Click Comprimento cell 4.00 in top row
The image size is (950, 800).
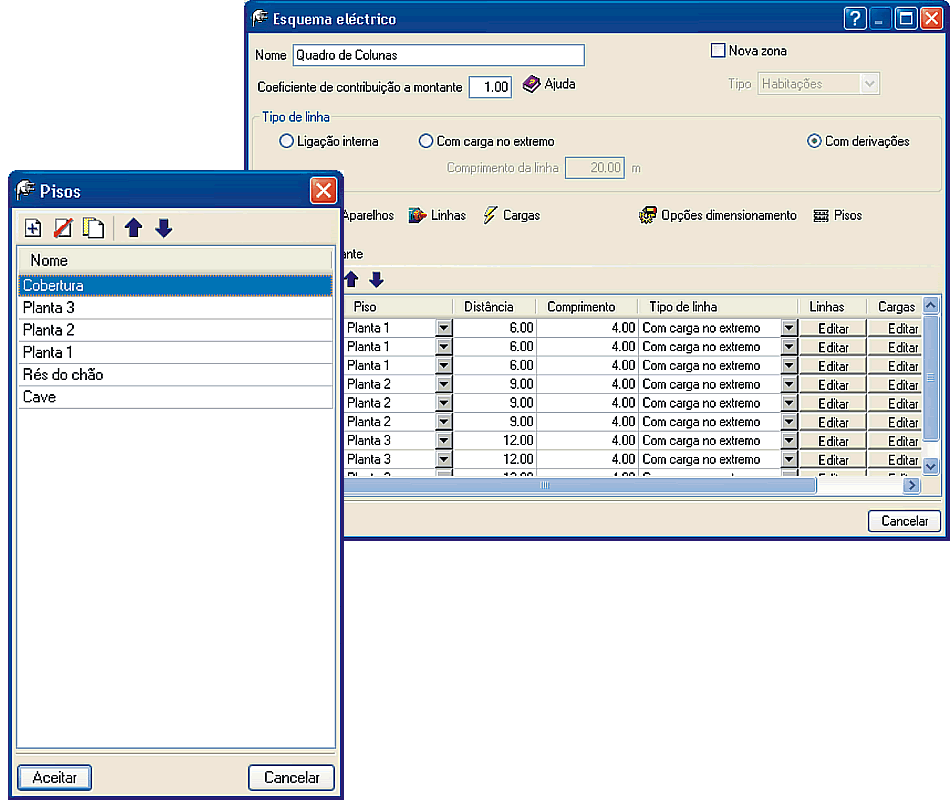click(x=586, y=328)
